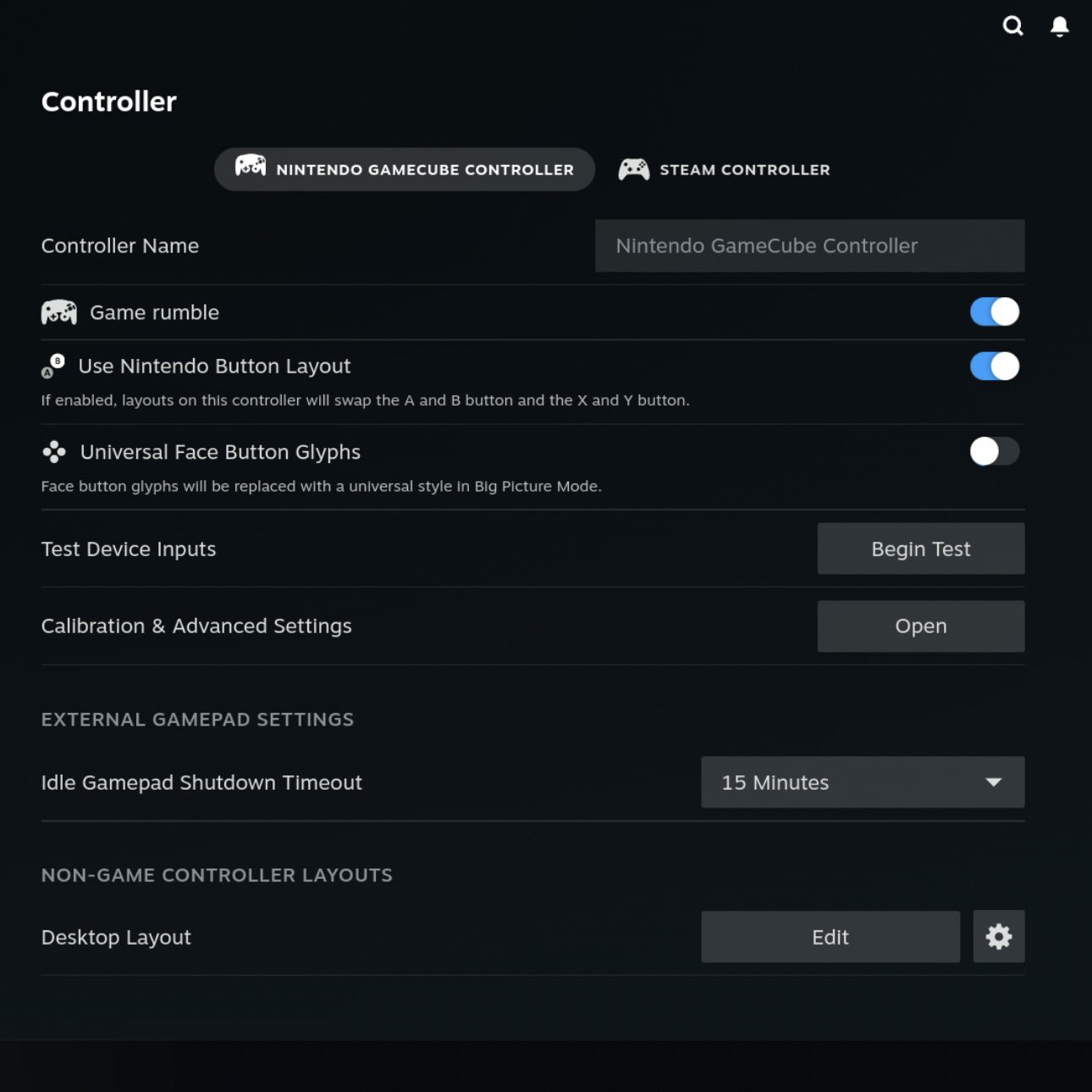Open Desktop Layout gear settings
1092x1092 pixels.
pos(998,936)
